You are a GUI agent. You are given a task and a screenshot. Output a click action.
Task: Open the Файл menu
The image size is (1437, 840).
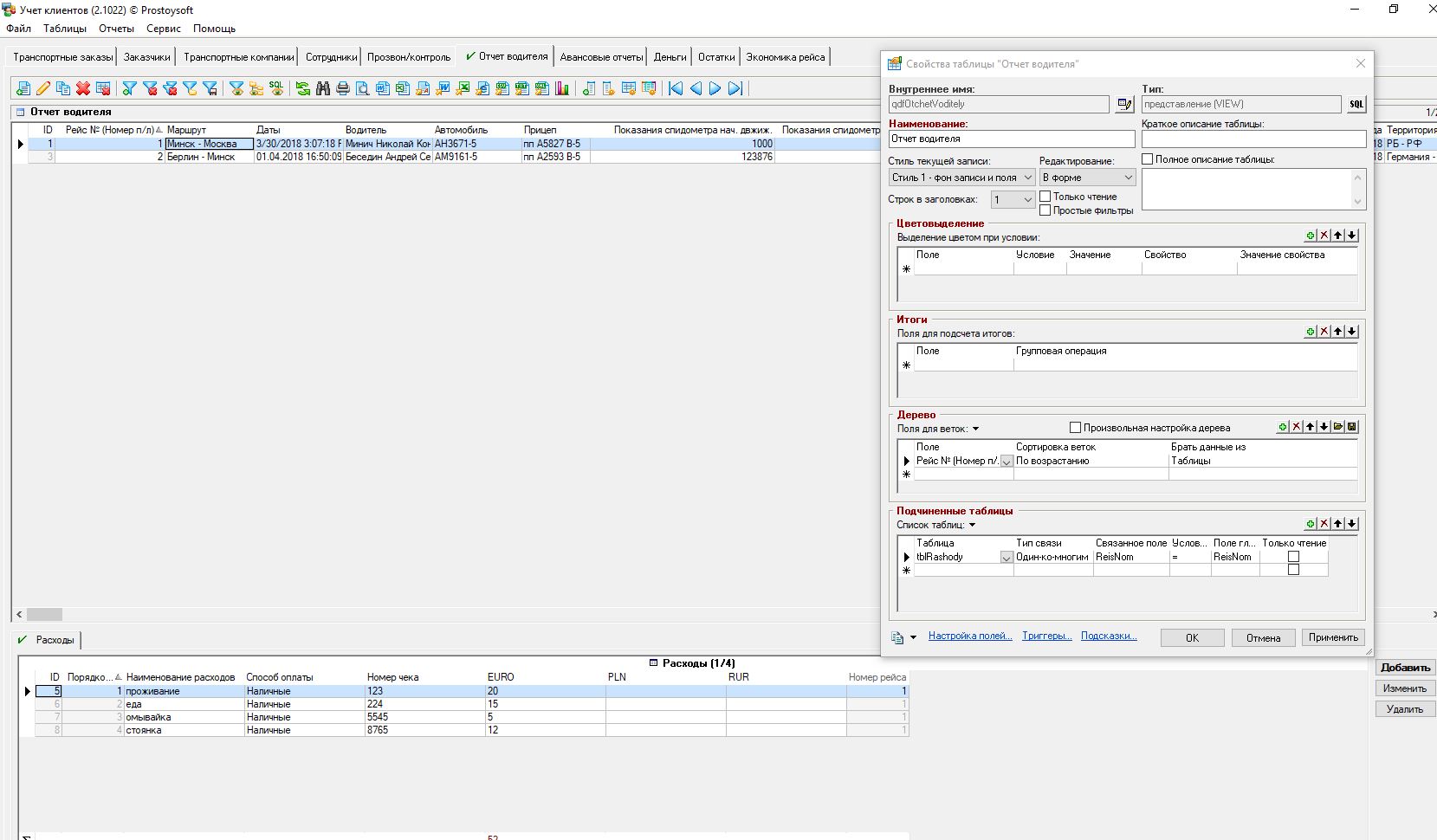click(x=19, y=29)
